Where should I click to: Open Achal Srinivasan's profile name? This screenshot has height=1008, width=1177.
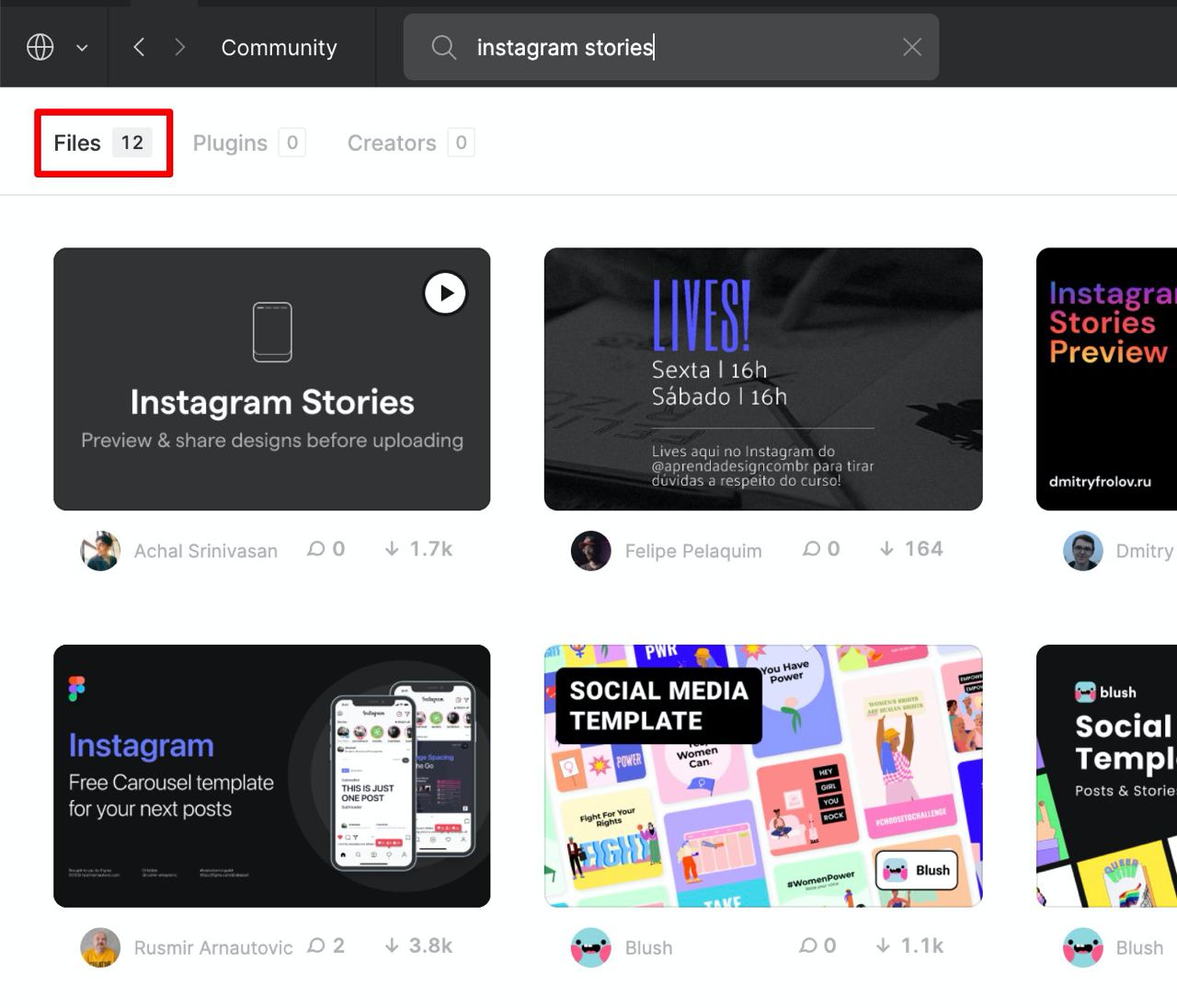click(206, 551)
